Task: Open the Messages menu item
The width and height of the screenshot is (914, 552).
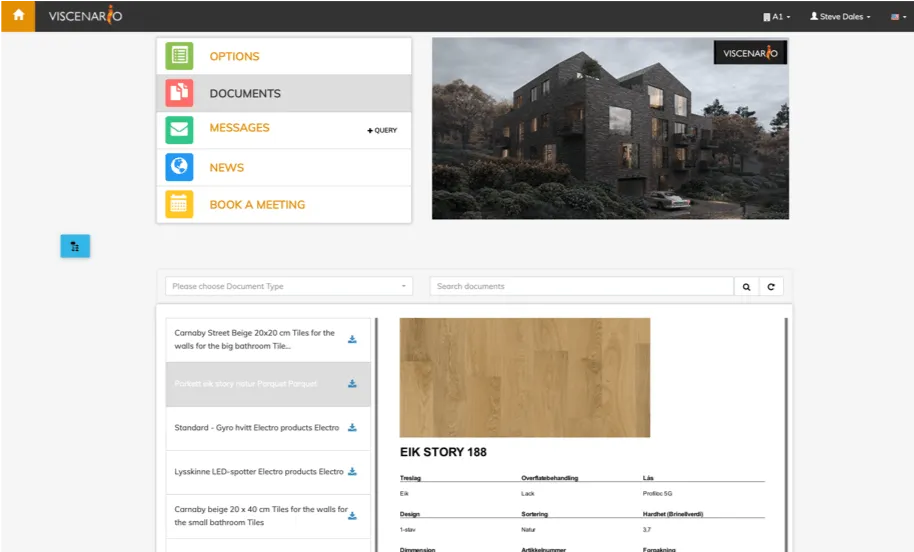Action: [239, 128]
